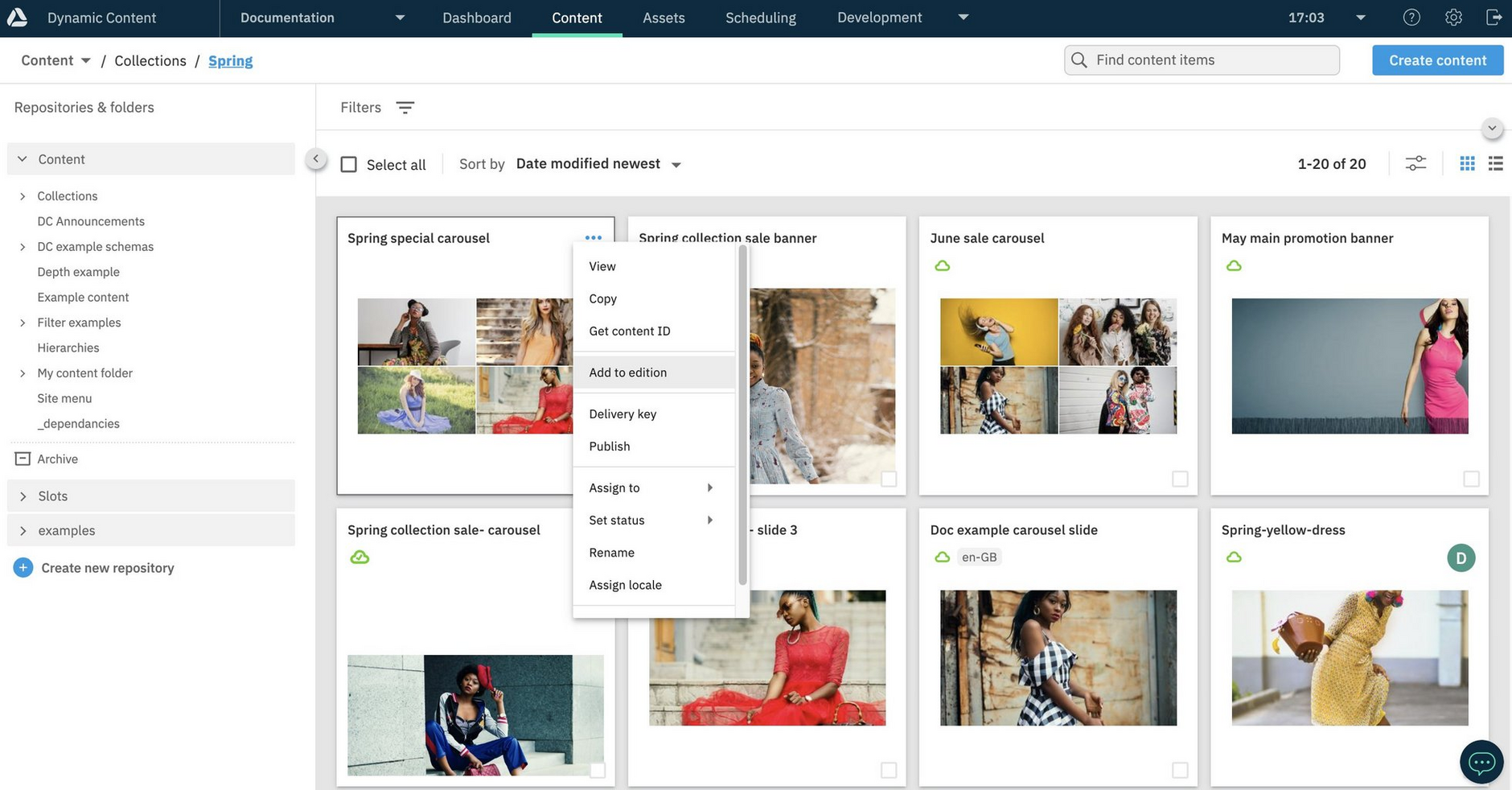Tick the Select all checkbox
Screen dimensions: 1512x790
pos(349,165)
